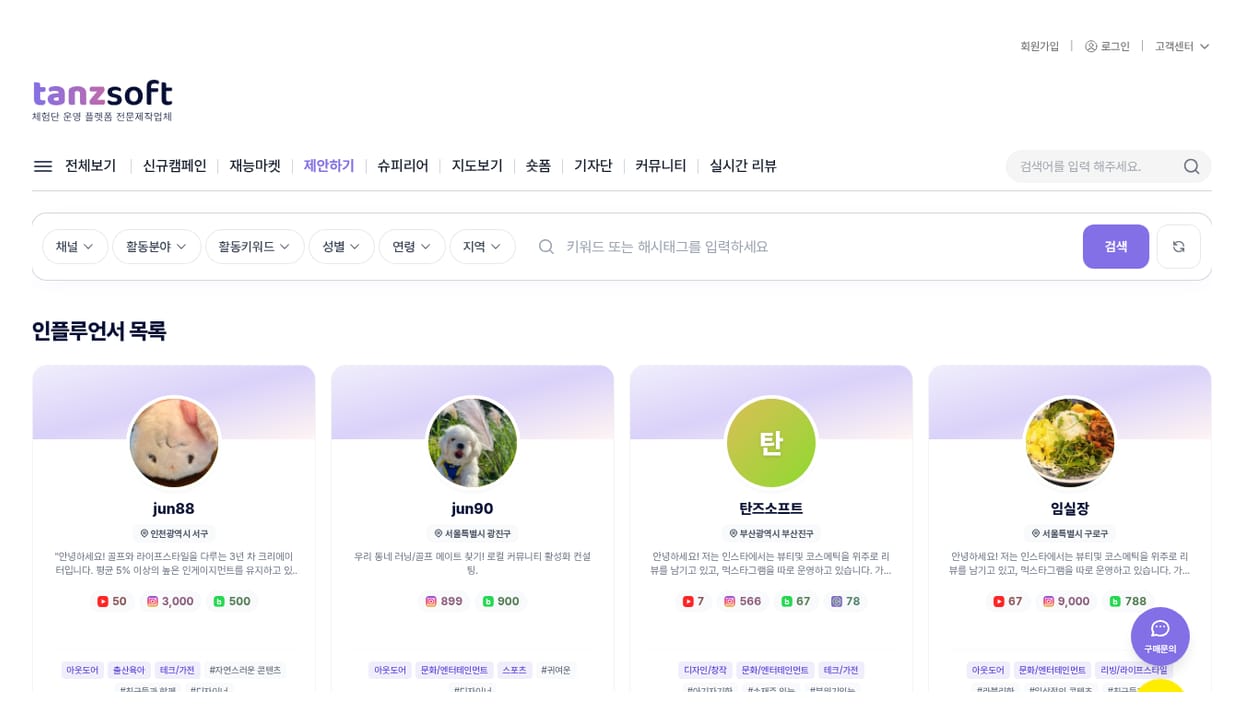Select the 제안하기 menu item
Image resolution: width=1244 pixels, height=724 pixels.
[x=329, y=166]
